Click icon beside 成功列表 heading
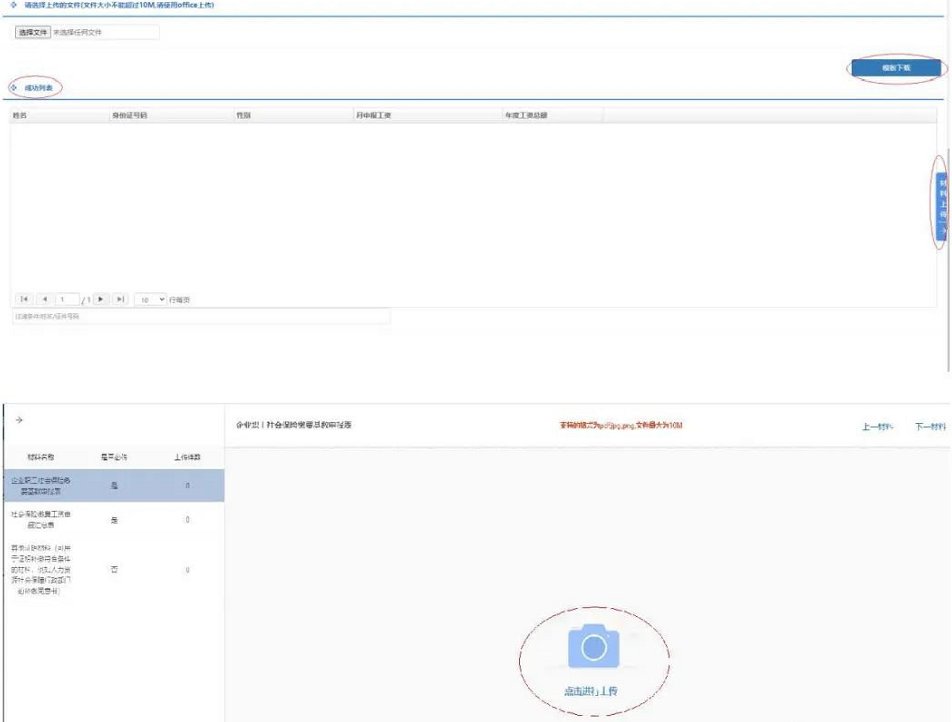The width and height of the screenshot is (952, 722). [x=13, y=88]
